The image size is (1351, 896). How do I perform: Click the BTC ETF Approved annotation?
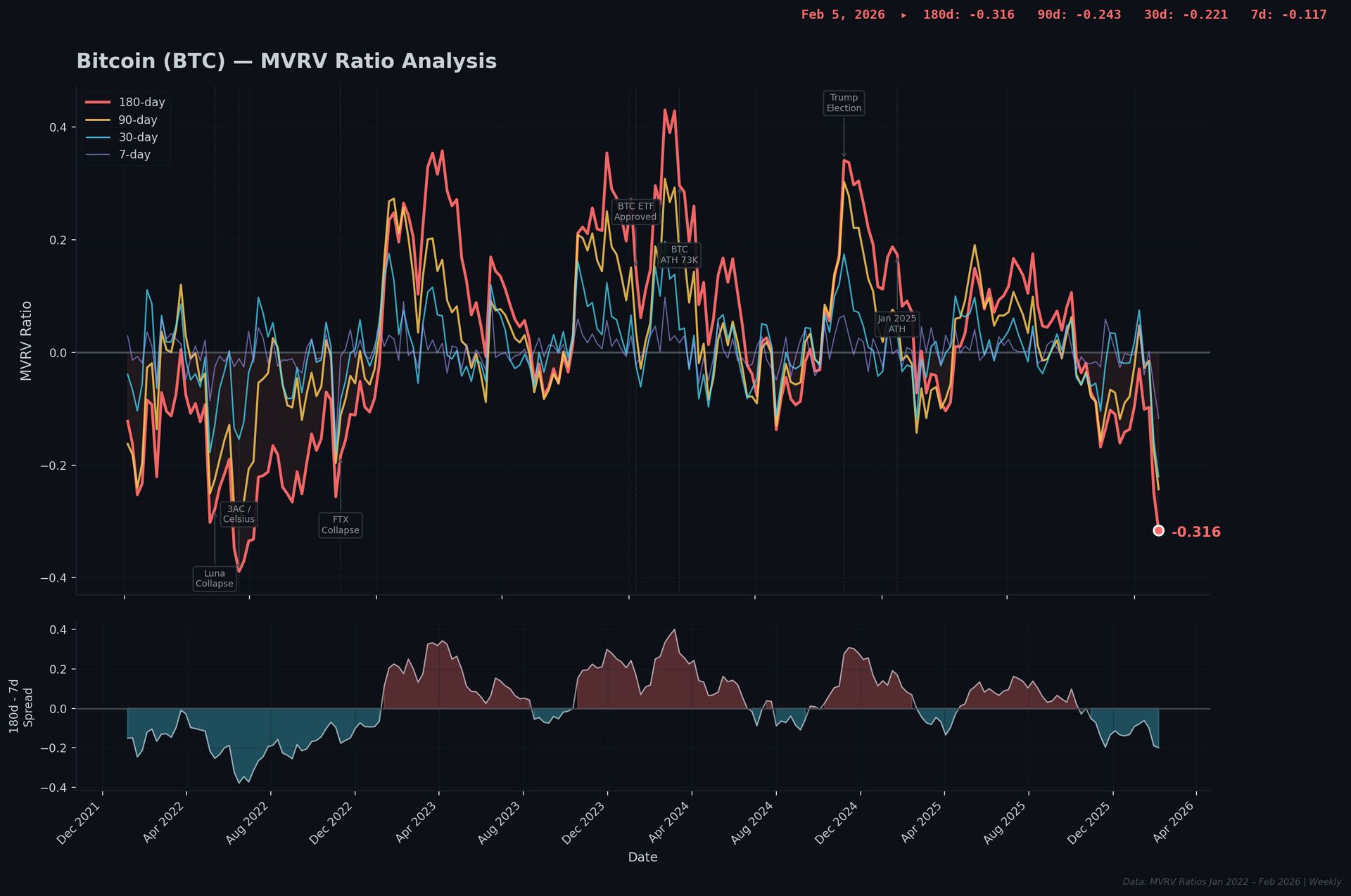point(635,212)
